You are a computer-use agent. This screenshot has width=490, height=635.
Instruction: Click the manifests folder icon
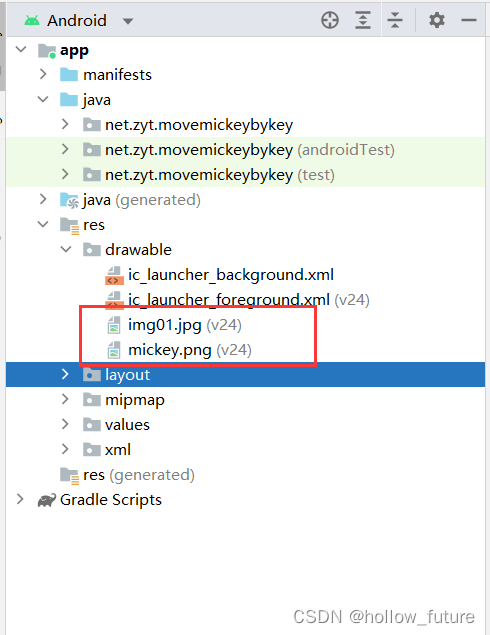tap(69, 75)
